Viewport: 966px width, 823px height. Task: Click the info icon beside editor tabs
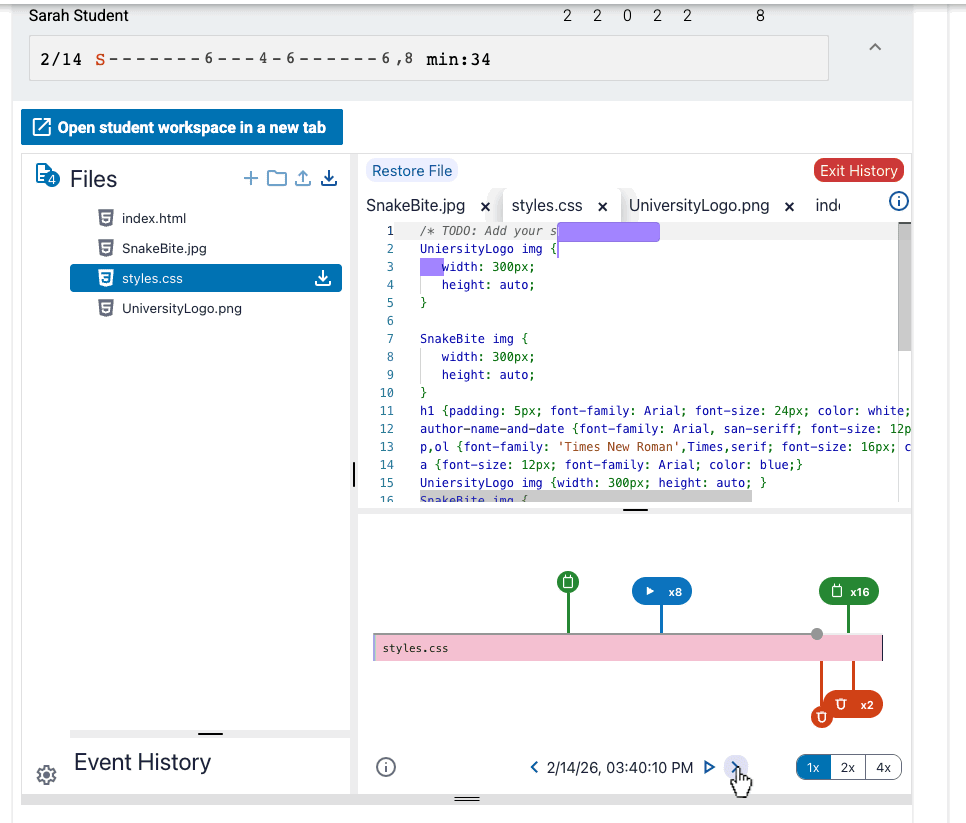[898, 201]
